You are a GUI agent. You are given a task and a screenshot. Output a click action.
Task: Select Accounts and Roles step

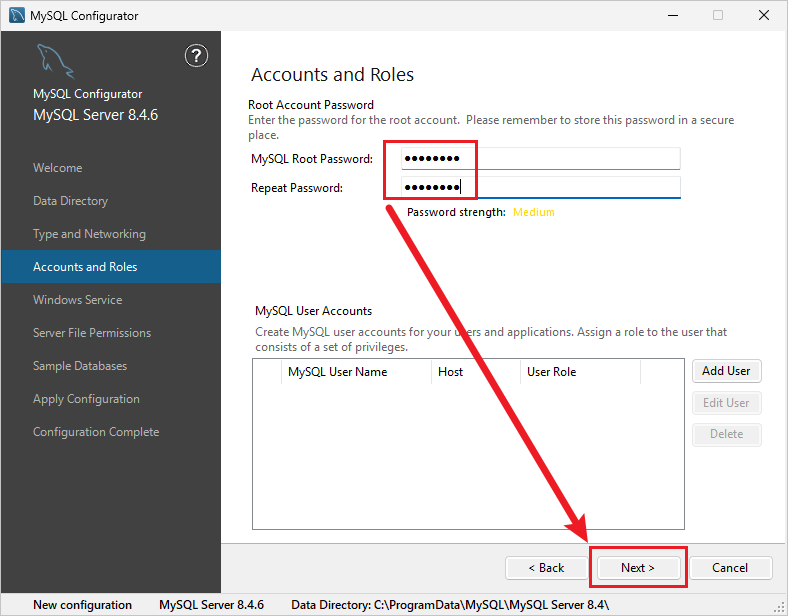point(111,267)
